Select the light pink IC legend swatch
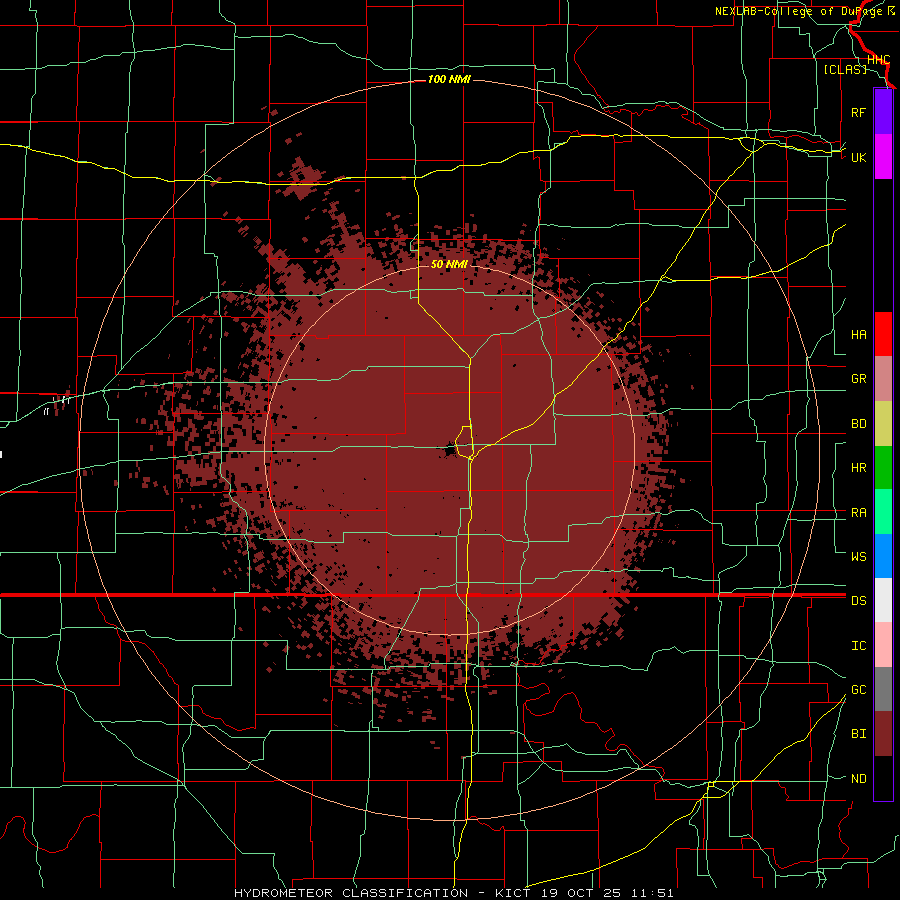Image resolution: width=900 pixels, height=900 pixels. pos(883,645)
